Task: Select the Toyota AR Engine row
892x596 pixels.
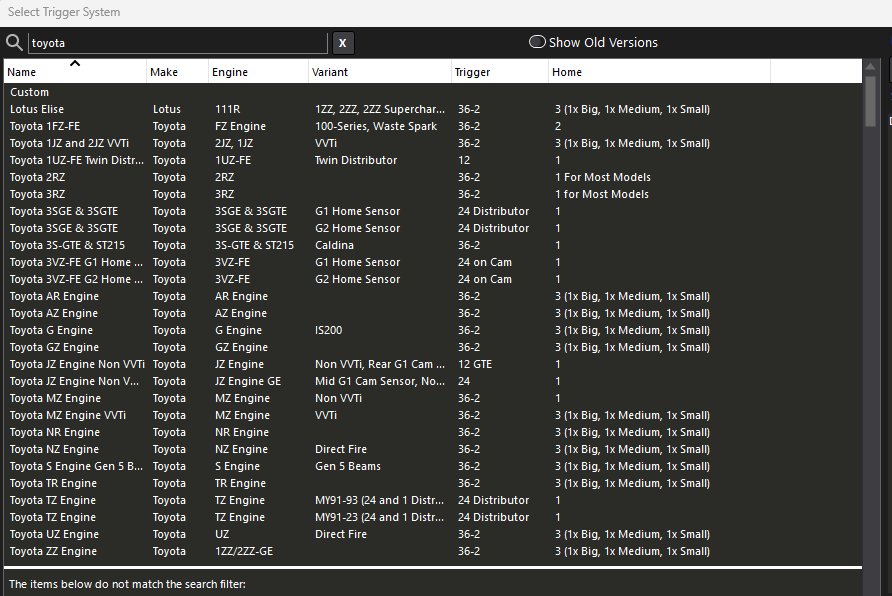Action: click(x=432, y=296)
